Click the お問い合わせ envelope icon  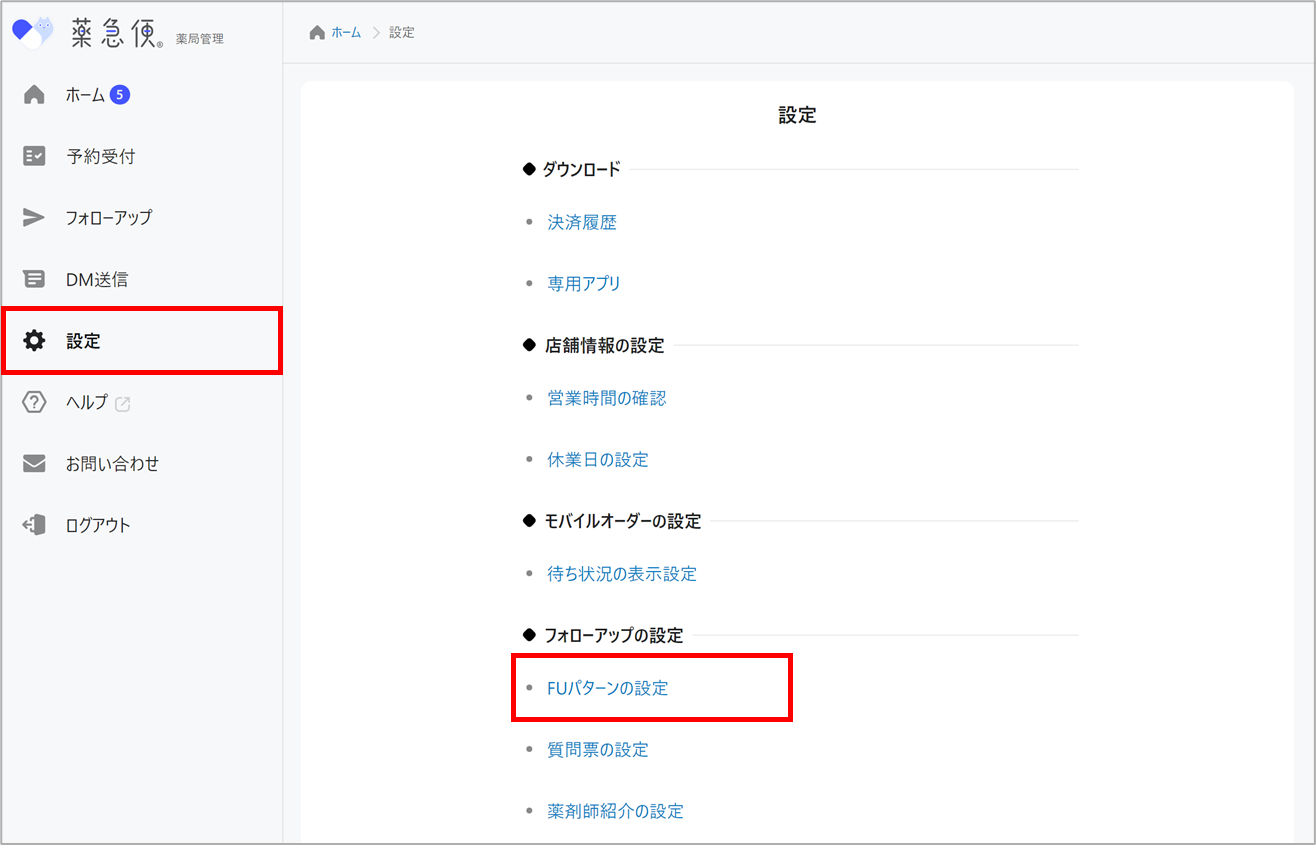coord(34,464)
